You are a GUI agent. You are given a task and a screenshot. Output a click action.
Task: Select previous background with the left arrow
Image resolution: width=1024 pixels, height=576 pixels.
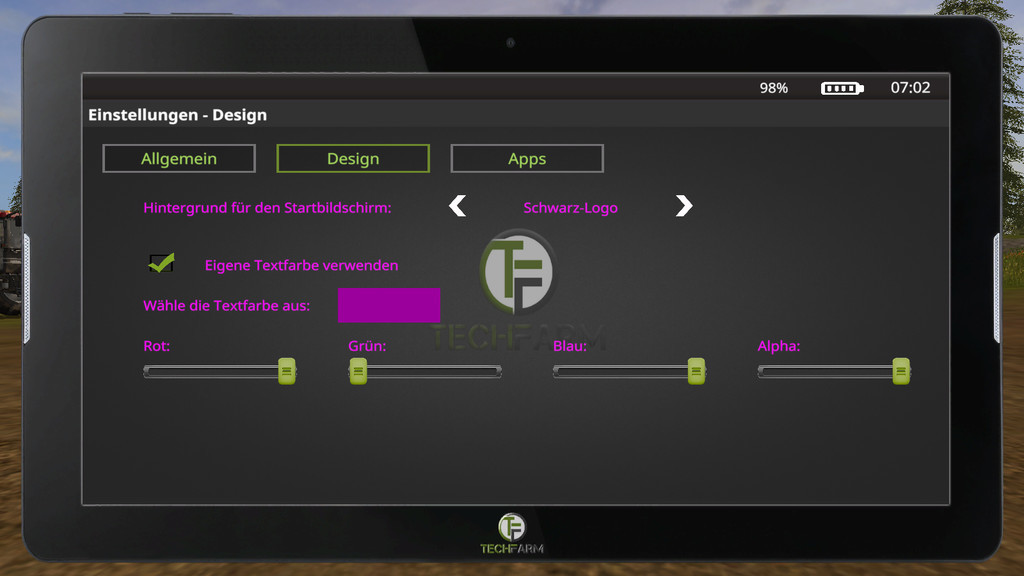[x=457, y=206]
